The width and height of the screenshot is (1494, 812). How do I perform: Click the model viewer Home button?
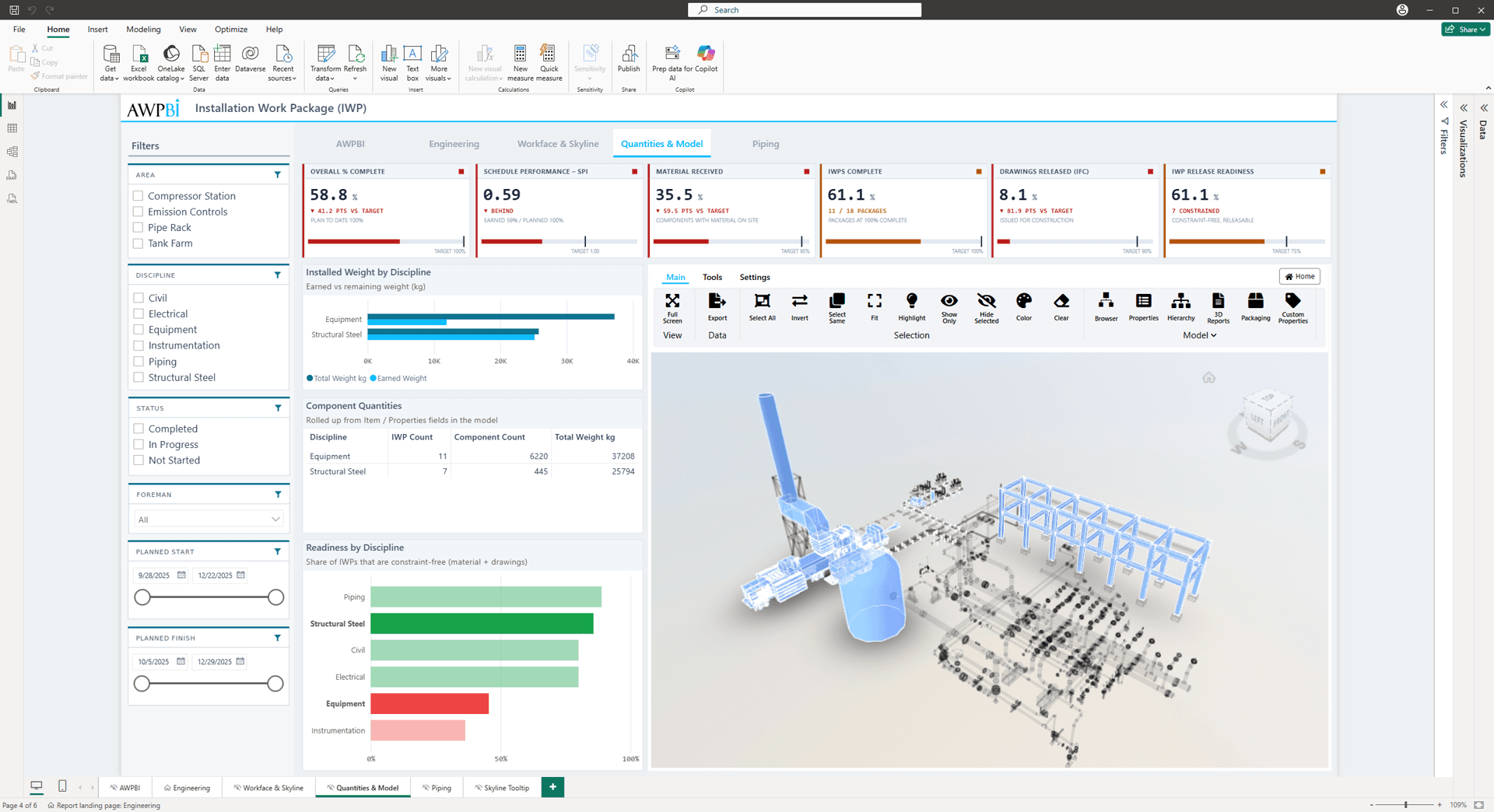tap(1299, 277)
